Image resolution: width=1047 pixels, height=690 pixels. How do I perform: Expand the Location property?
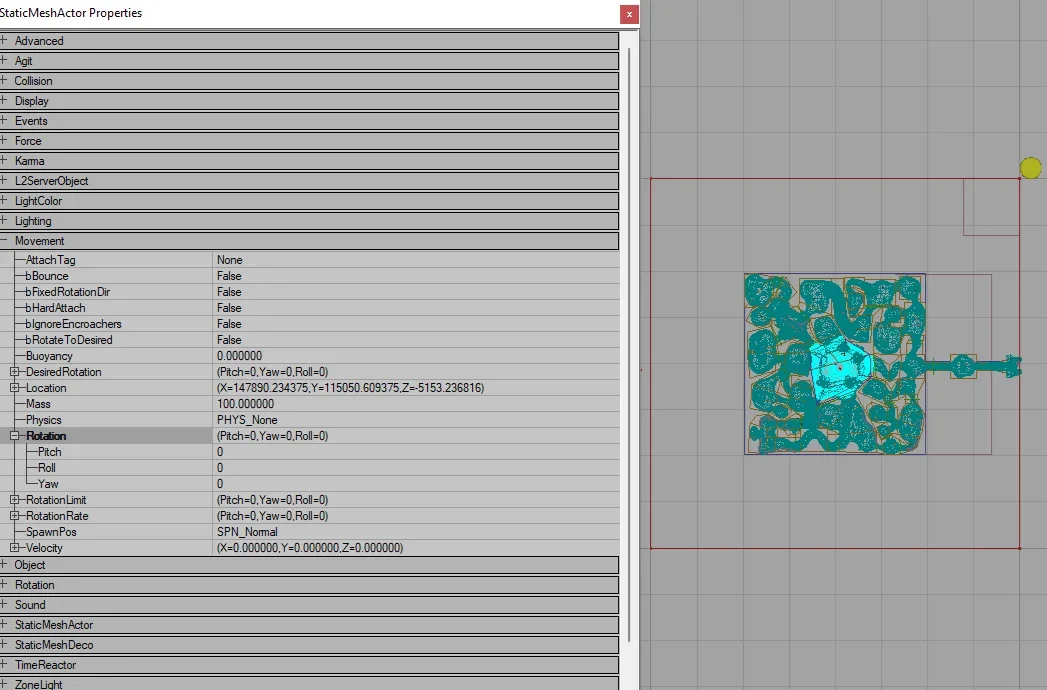[x=15, y=388]
